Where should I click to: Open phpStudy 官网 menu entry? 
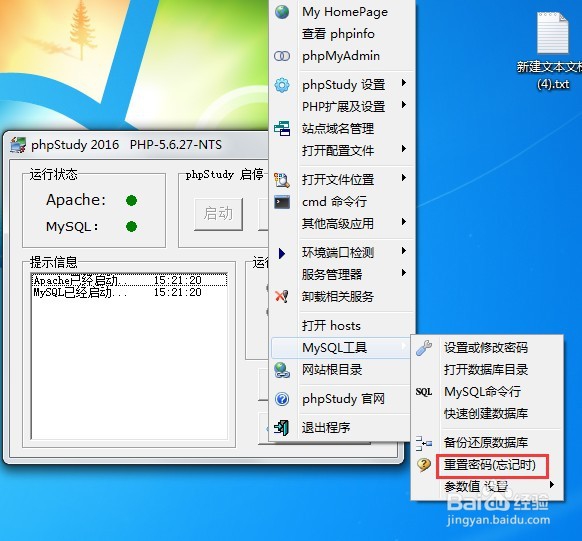343,399
